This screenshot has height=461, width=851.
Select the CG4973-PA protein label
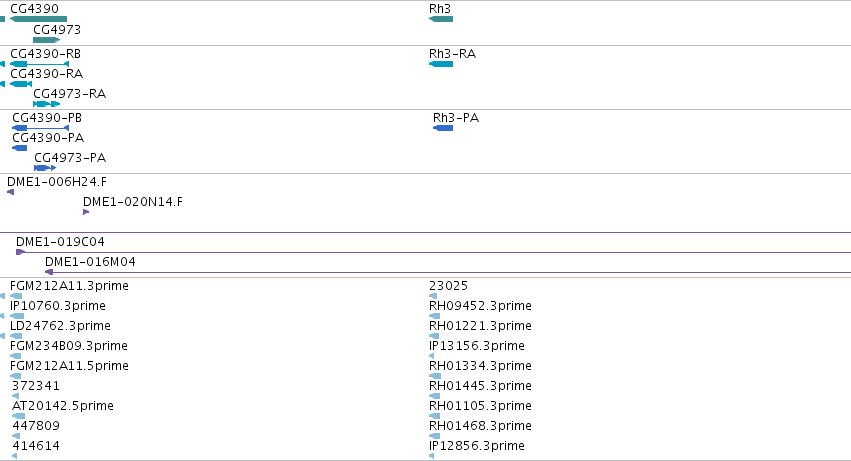[70, 158]
